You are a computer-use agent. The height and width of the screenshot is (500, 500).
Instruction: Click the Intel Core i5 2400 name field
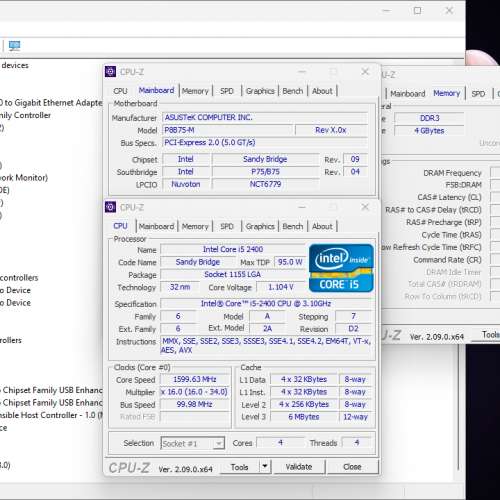click(x=233, y=249)
